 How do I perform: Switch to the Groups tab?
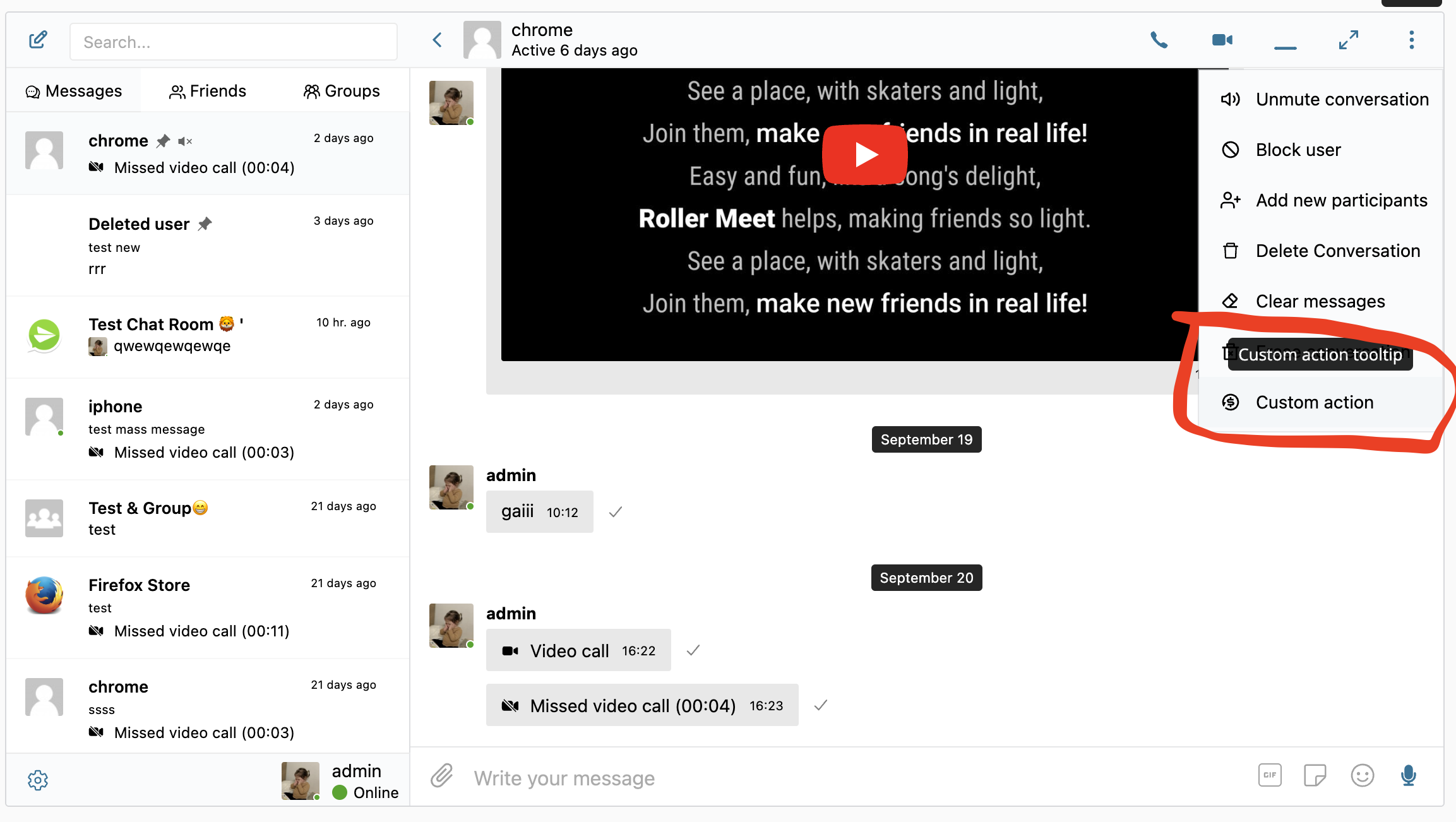coord(342,91)
